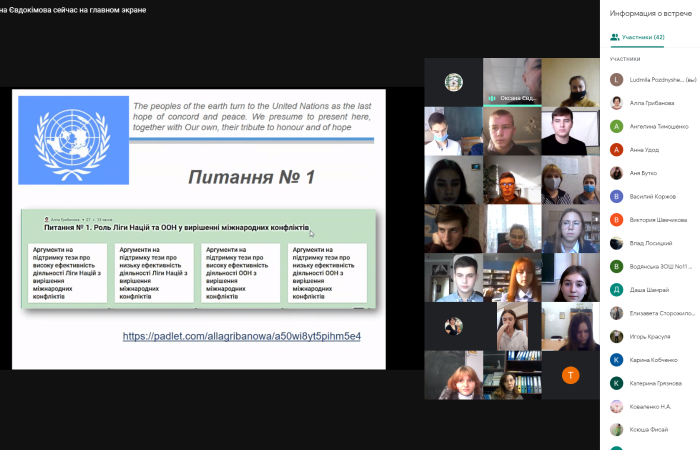Click the video tile with orange T avatar
The height and width of the screenshot is (450, 700).
click(570, 375)
